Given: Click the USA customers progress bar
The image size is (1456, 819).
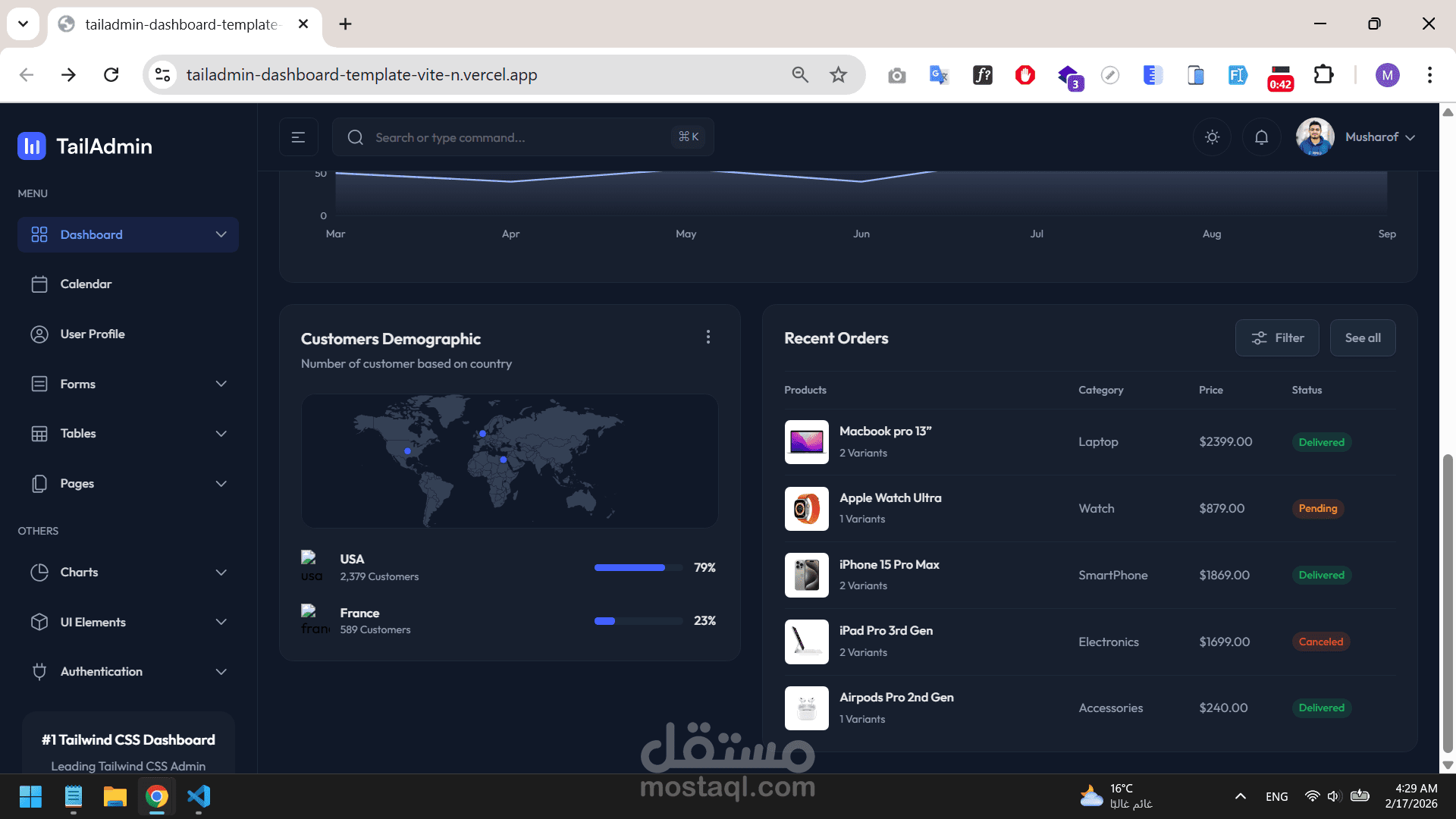Looking at the screenshot, I should 638,567.
